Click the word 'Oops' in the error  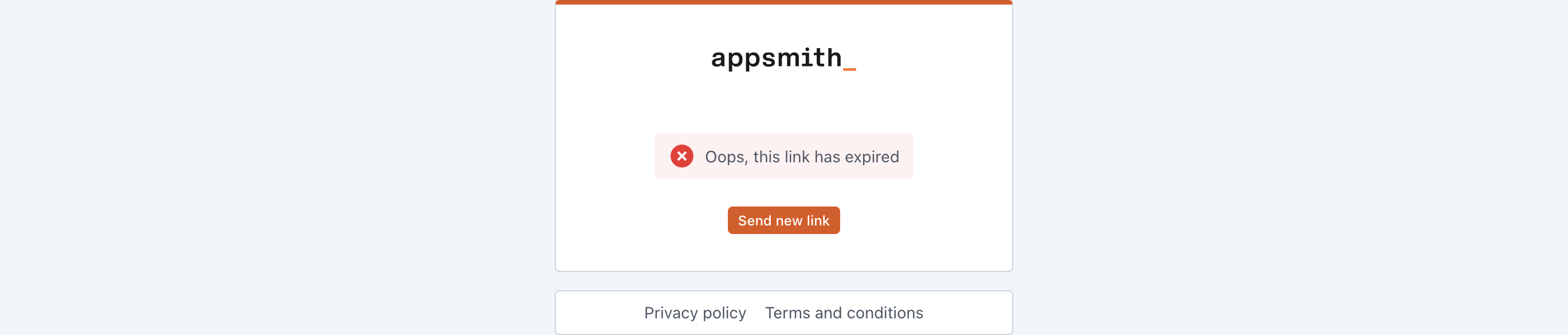tap(724, 157)
